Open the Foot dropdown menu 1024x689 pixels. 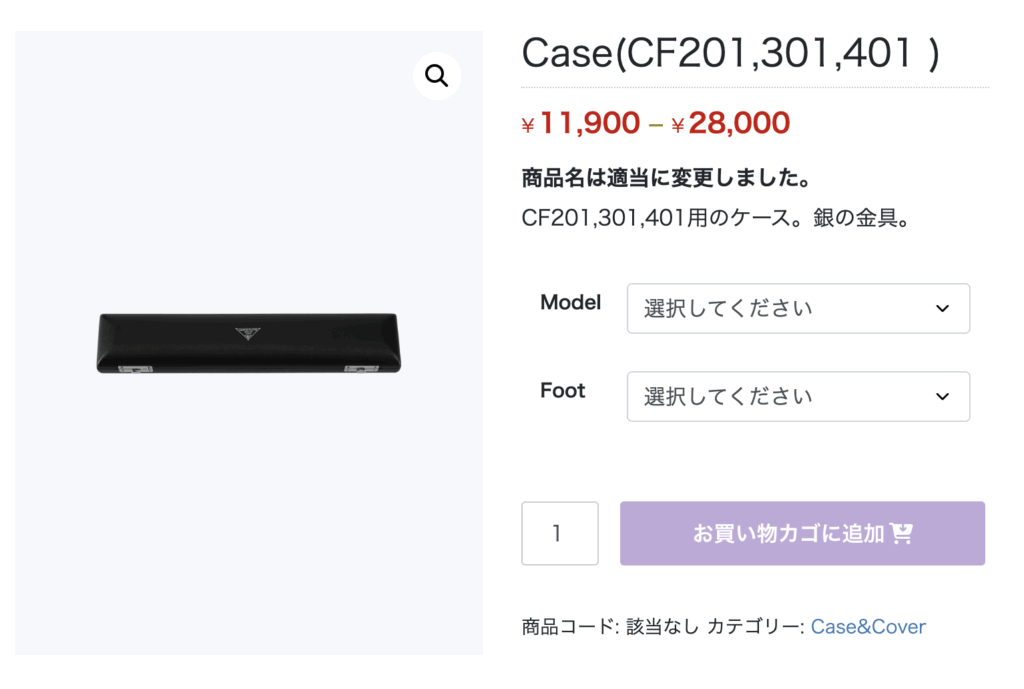[x=798, y=396]
